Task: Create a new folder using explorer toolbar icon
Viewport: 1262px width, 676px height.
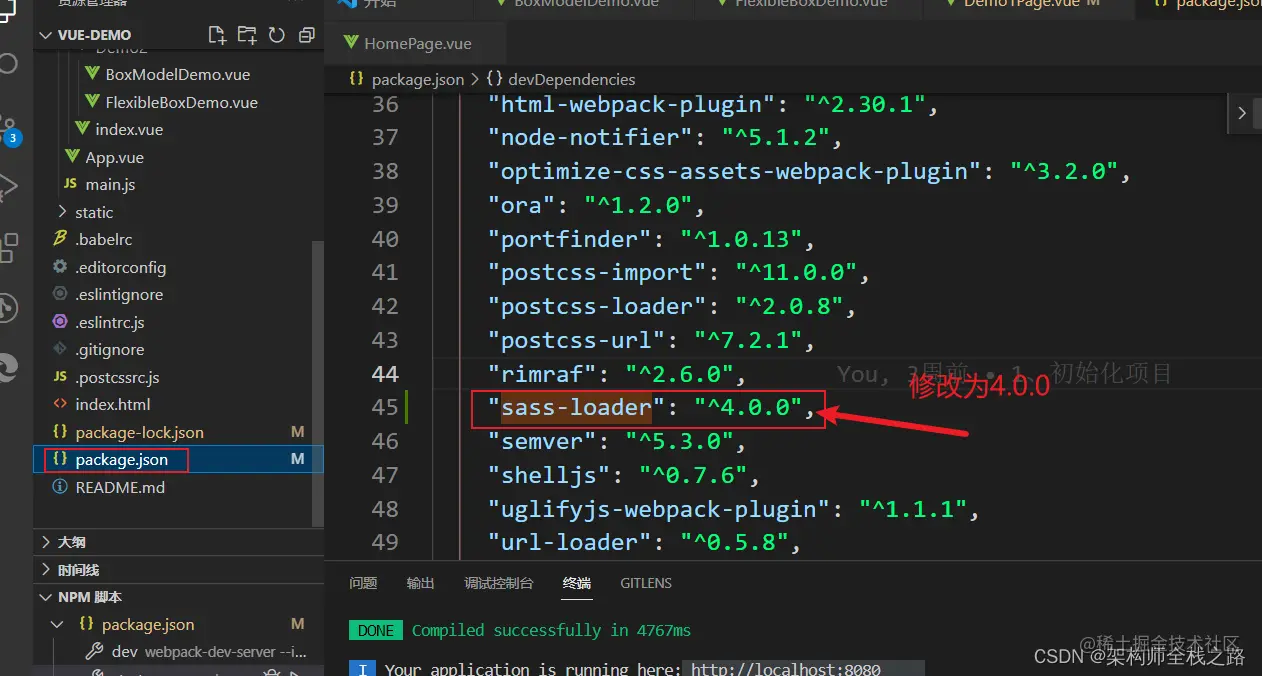Action: (247, 34)
